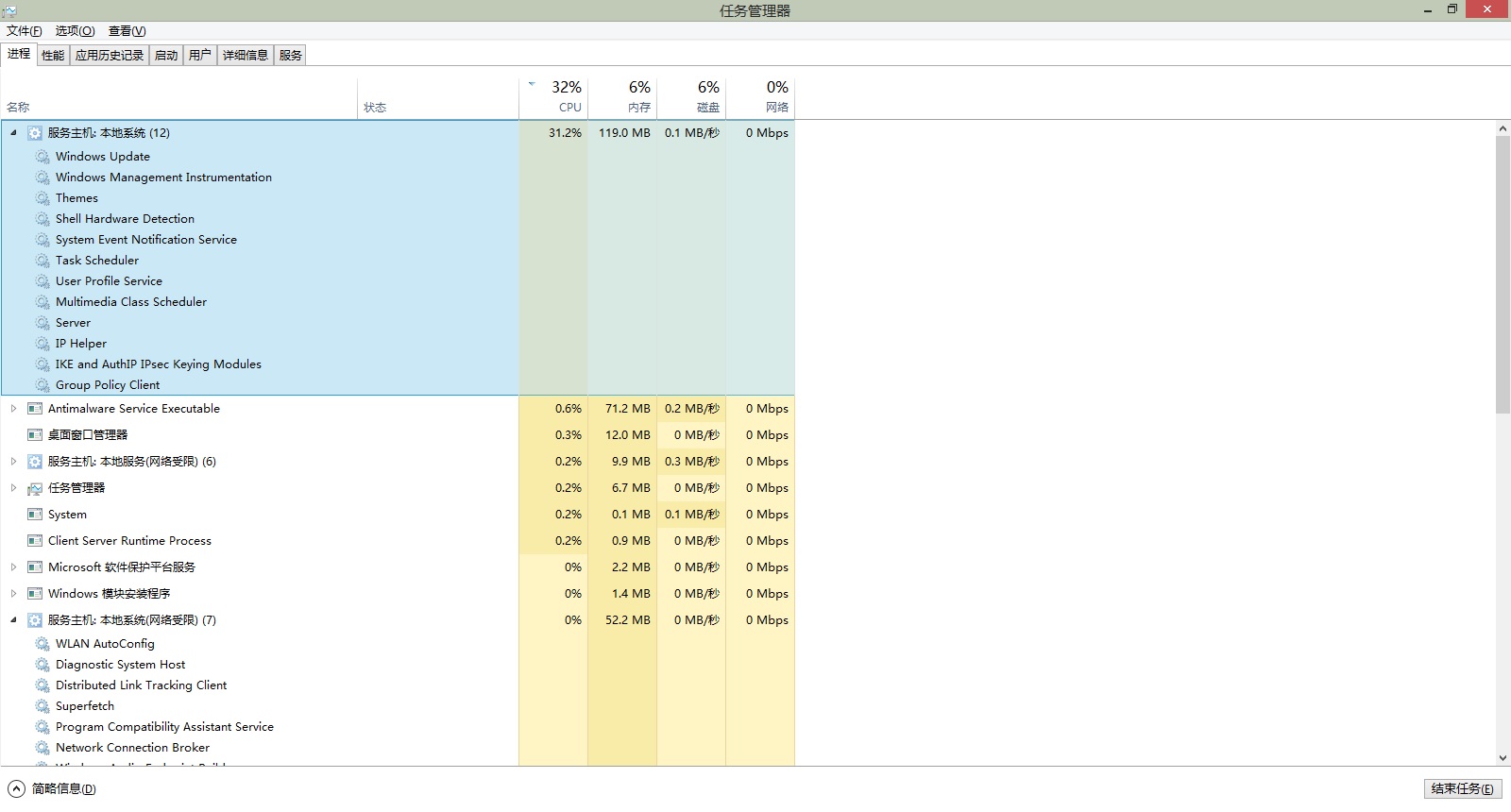This screenshot has height=812, width=1511.
Task: Collapse 服务主机: 本地系统(网络受限) (7) group
Action: [13, 620]
